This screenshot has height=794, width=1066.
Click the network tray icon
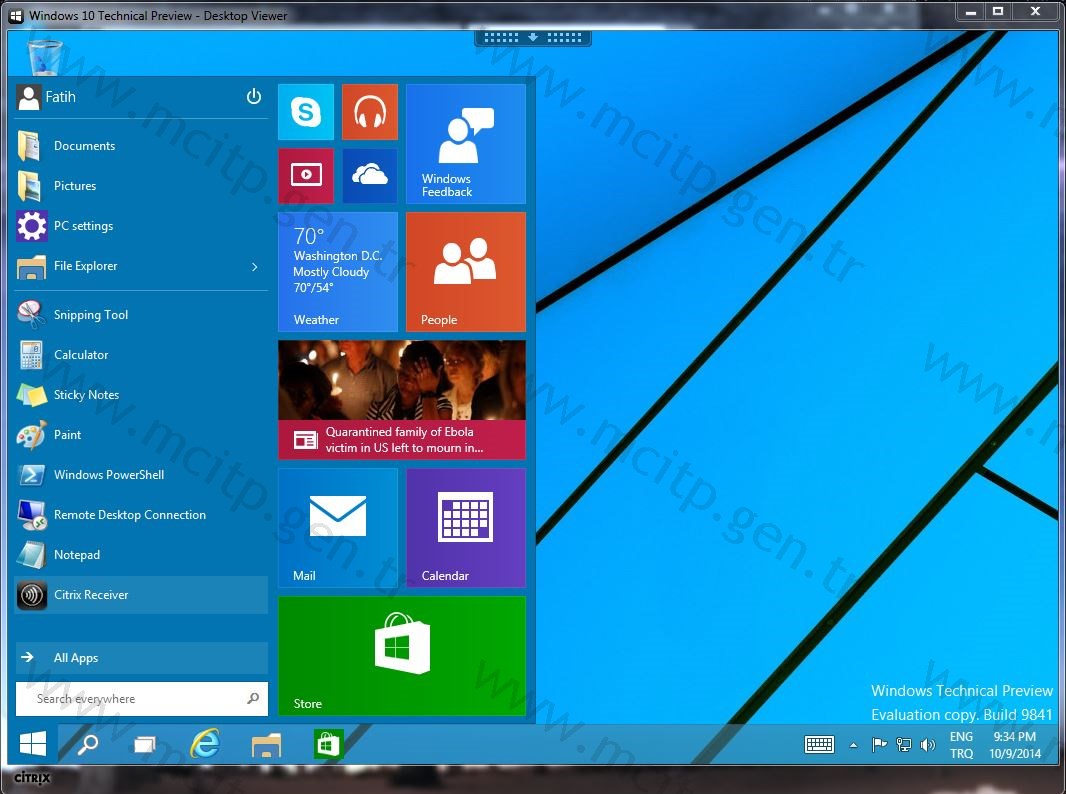pyautogui.click(x=904, y=745)
